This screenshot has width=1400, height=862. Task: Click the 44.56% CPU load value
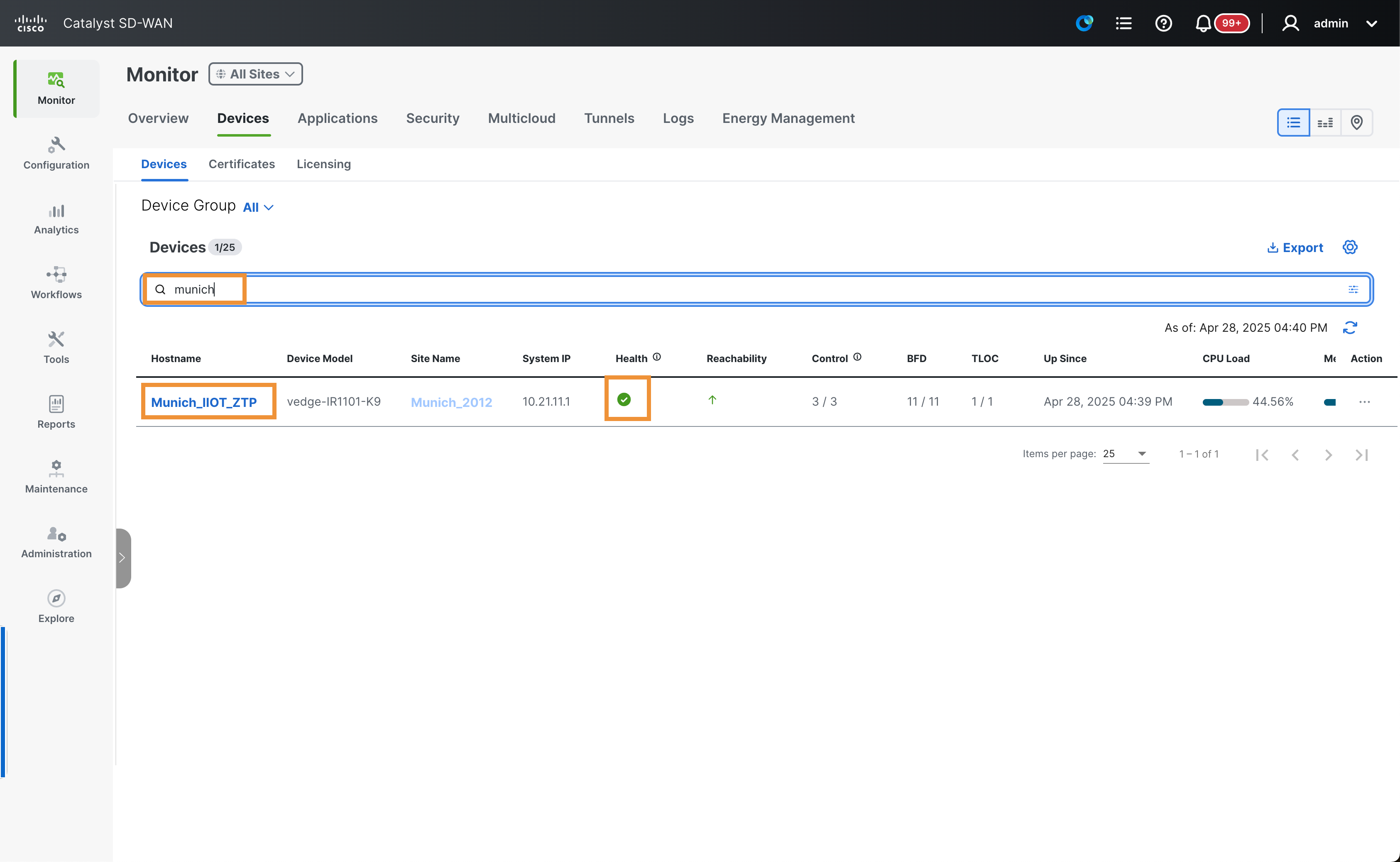point(1273,402)
